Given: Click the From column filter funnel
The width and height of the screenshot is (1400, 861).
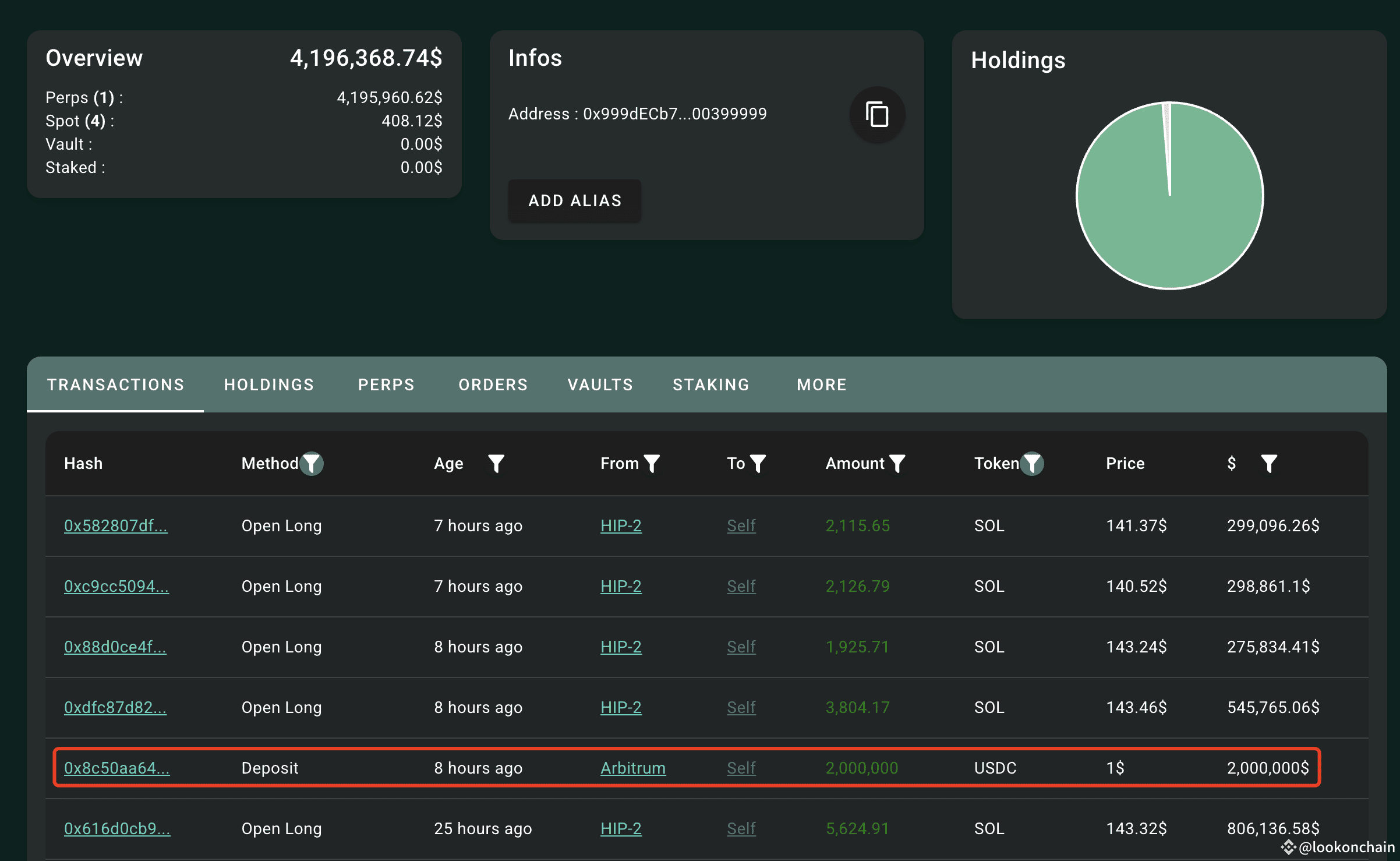Looking at the screenshot, I should click(652, 464).
